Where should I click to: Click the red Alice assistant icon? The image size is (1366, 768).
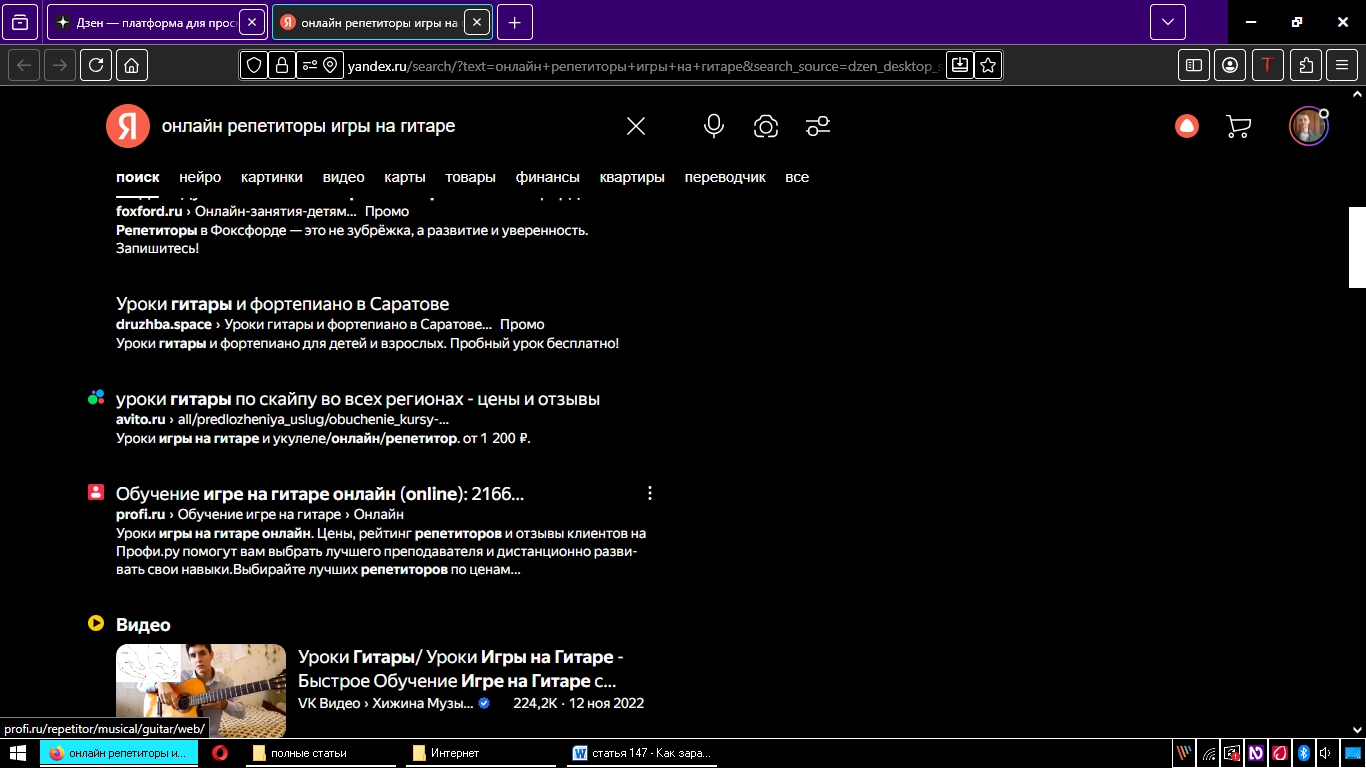[x=1186, y=126]
